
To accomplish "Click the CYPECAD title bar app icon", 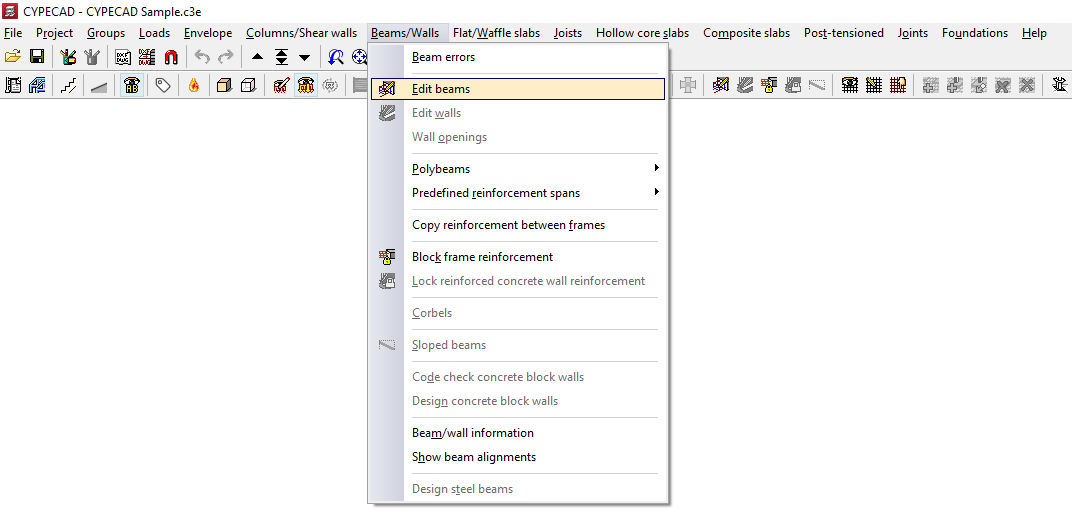I will (x=10, y=11).
